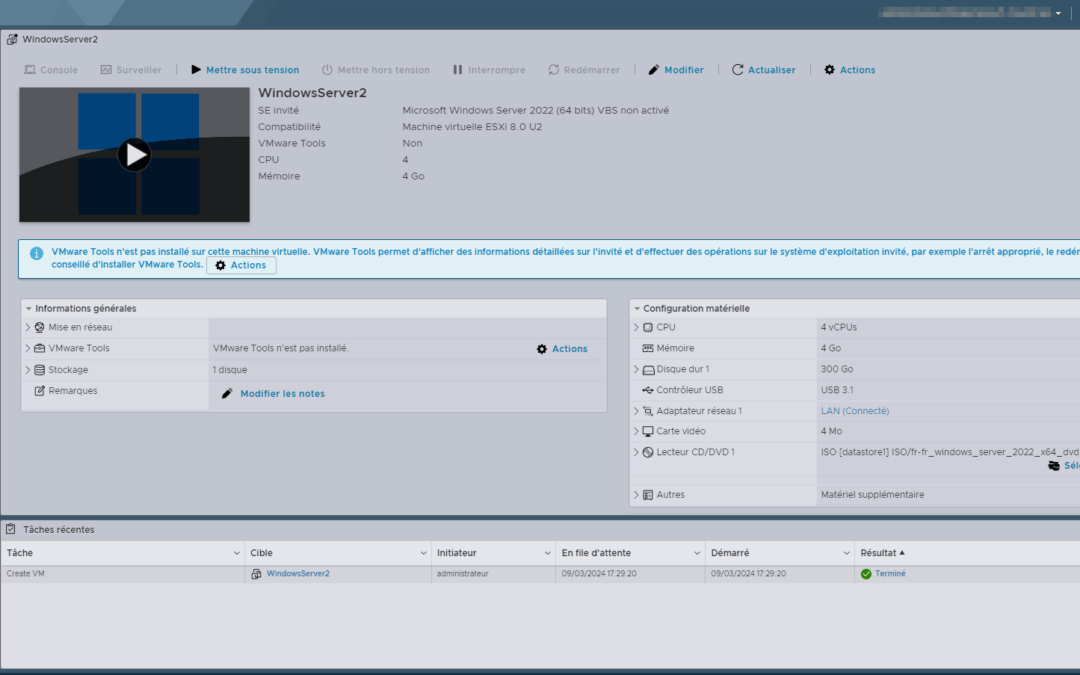Open Actions in the VMware Tools banner
Screen dimensions: 1080x675
tap(241, 265)
